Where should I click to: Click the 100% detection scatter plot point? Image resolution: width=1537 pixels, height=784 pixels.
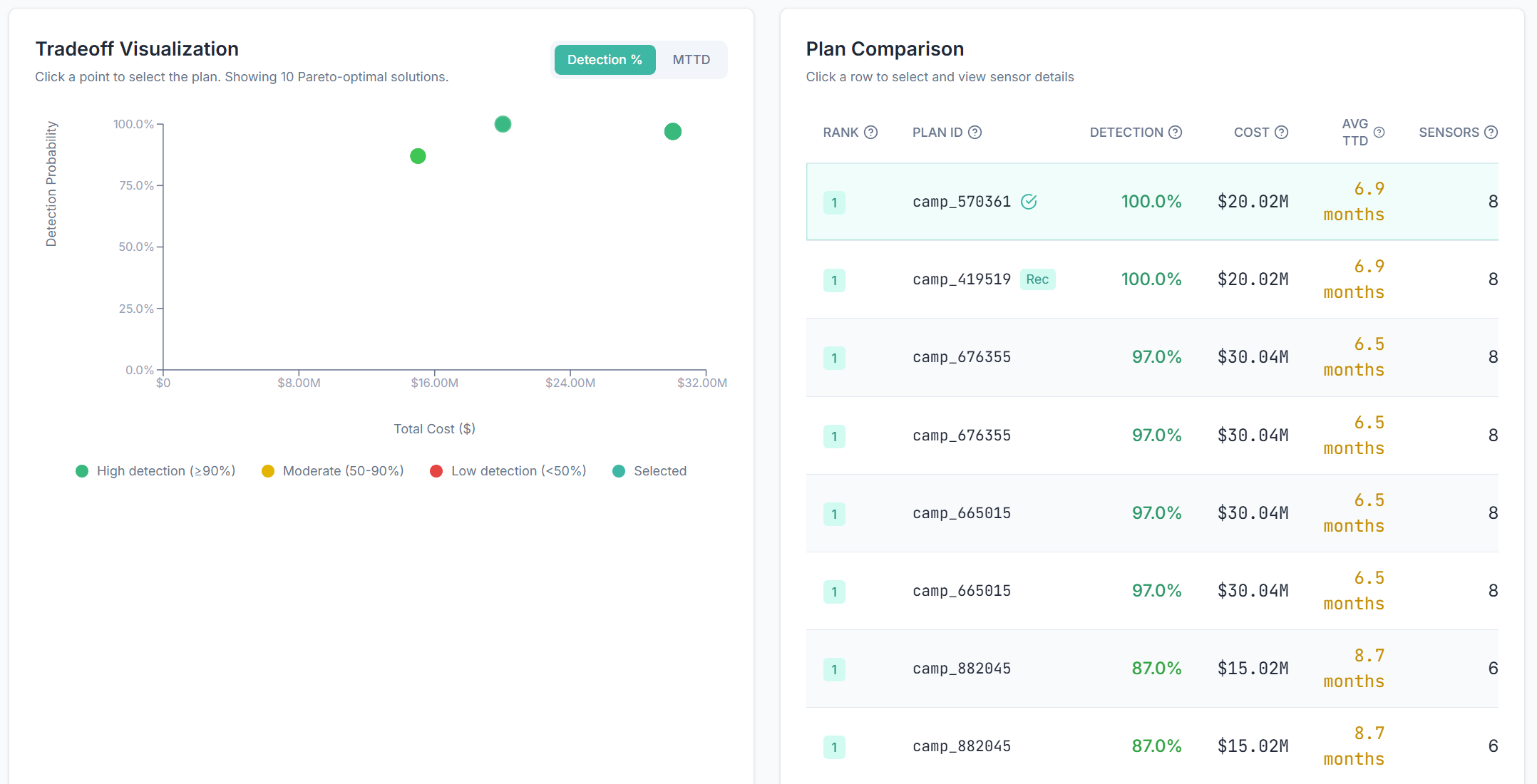point(503,124)
